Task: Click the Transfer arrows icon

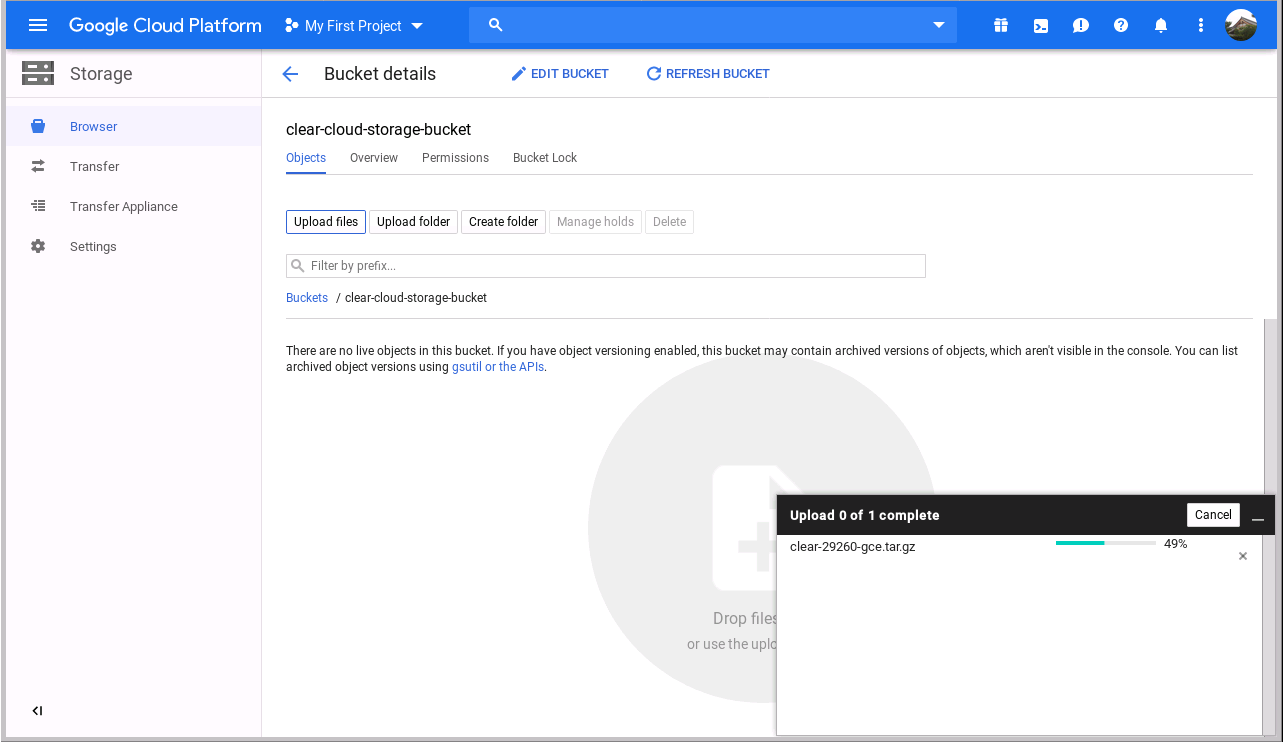Action: 38,167
